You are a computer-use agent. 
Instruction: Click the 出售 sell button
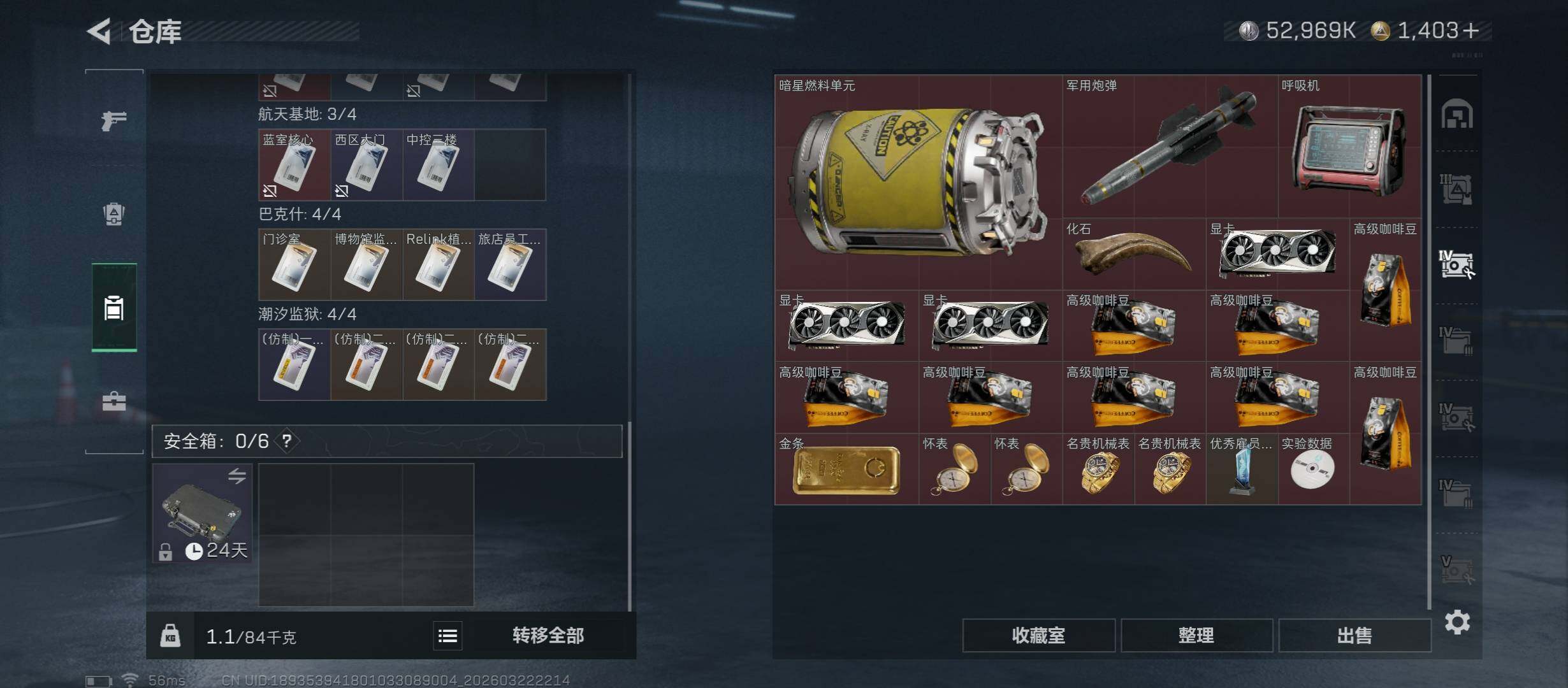[x=1354, y=635]
